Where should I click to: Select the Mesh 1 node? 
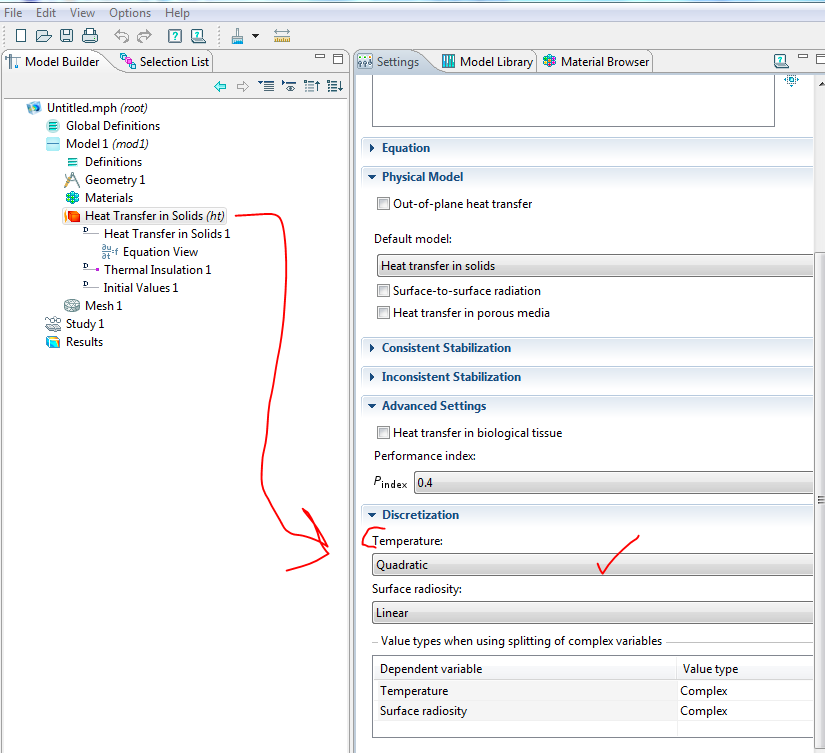(x=103, y=306)
